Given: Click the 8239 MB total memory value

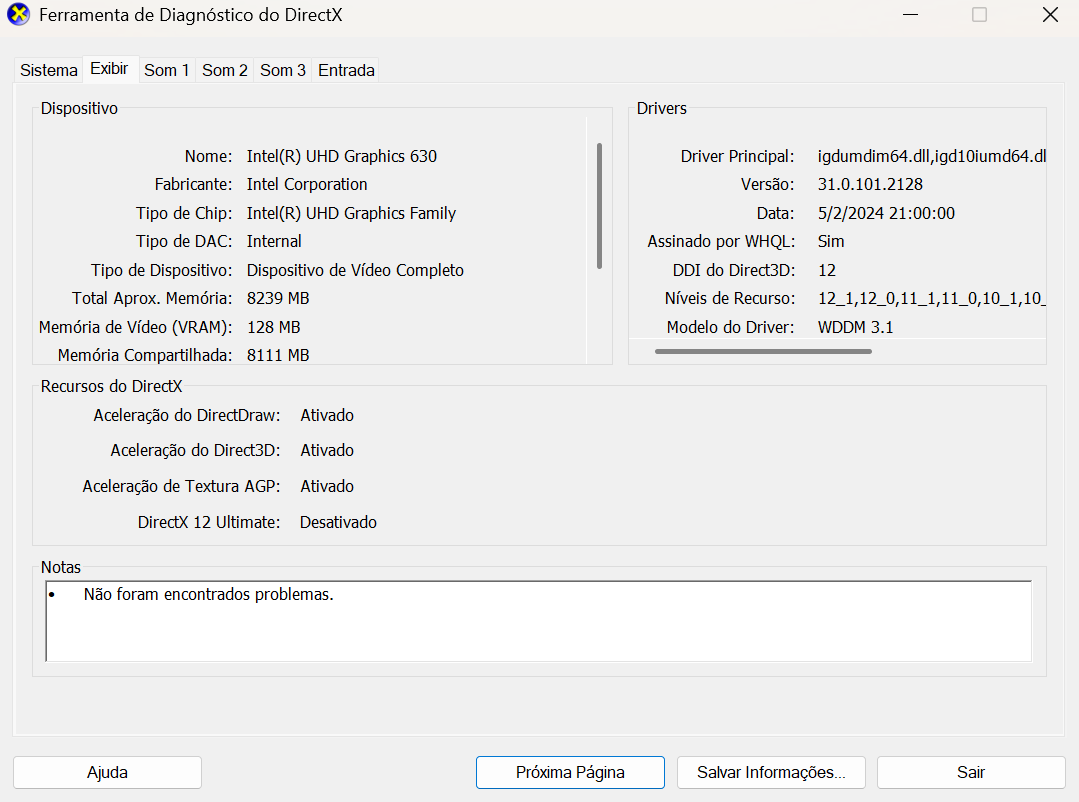Looking at the screenshot, I should [278, 299].
